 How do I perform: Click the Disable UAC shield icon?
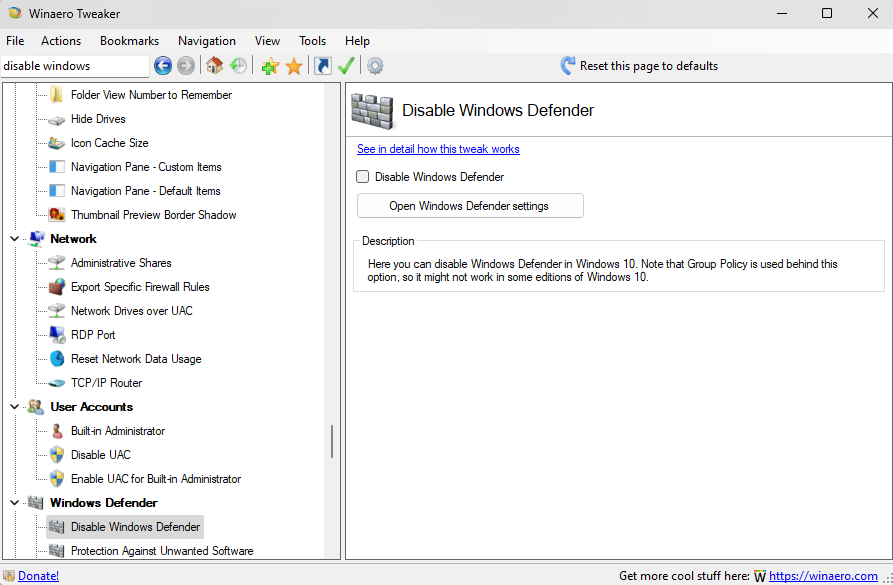click(x=57, y=455)
